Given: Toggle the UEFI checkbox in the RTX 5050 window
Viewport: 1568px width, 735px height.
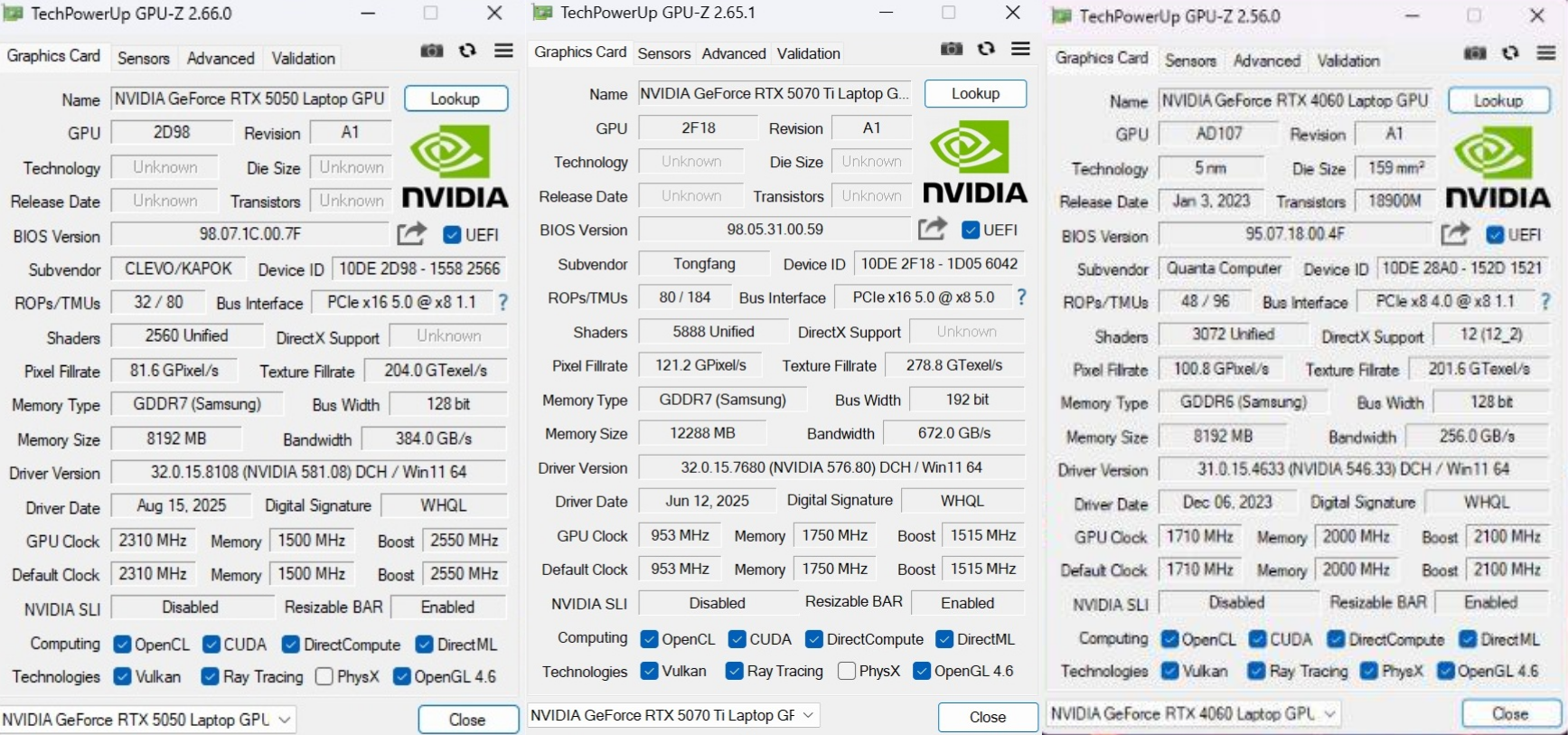Looking at the screenshot, I should [453, 235].
